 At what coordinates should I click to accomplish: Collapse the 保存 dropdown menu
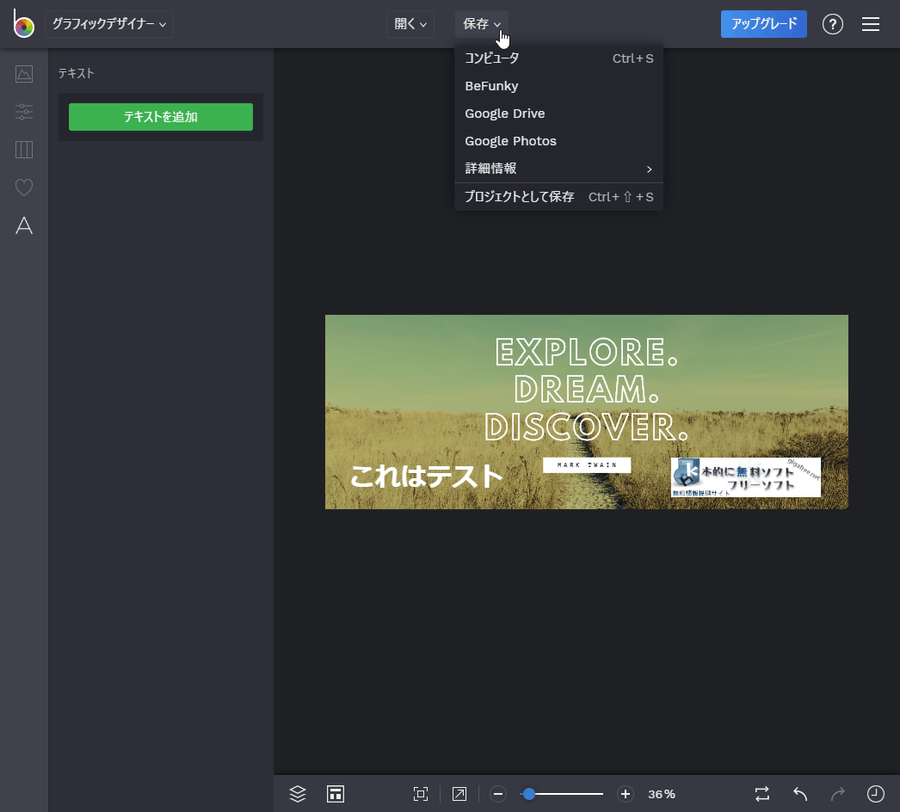(482, 24)
